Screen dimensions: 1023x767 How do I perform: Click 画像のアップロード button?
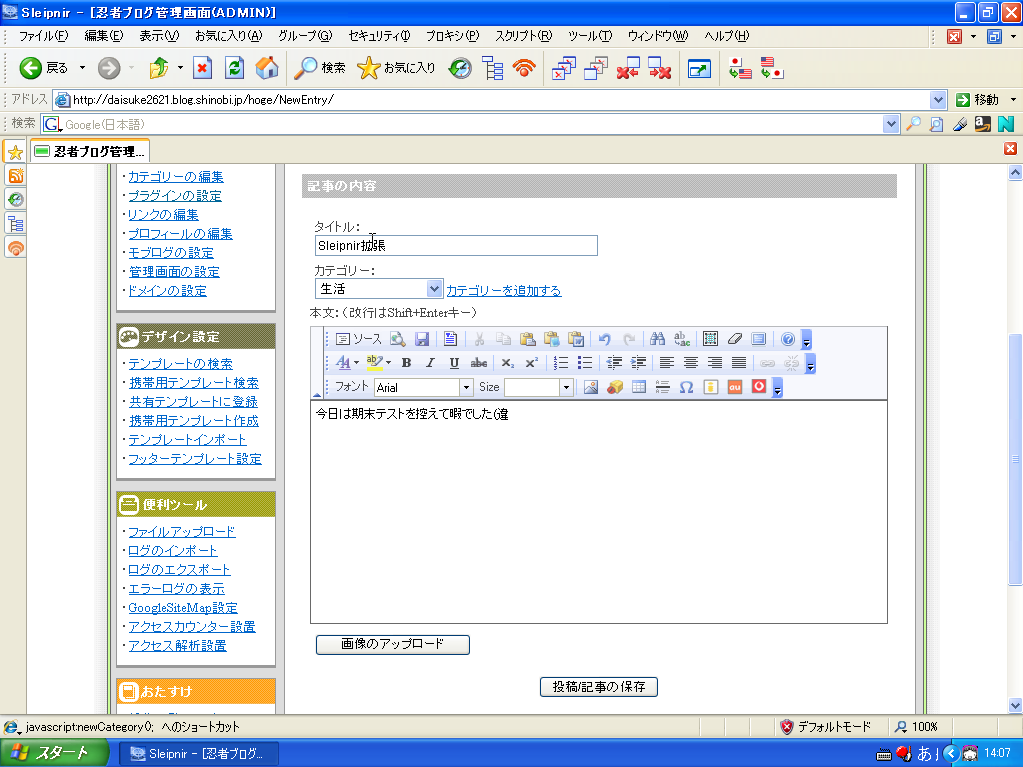pyautogui.click(x=392, y=644)
